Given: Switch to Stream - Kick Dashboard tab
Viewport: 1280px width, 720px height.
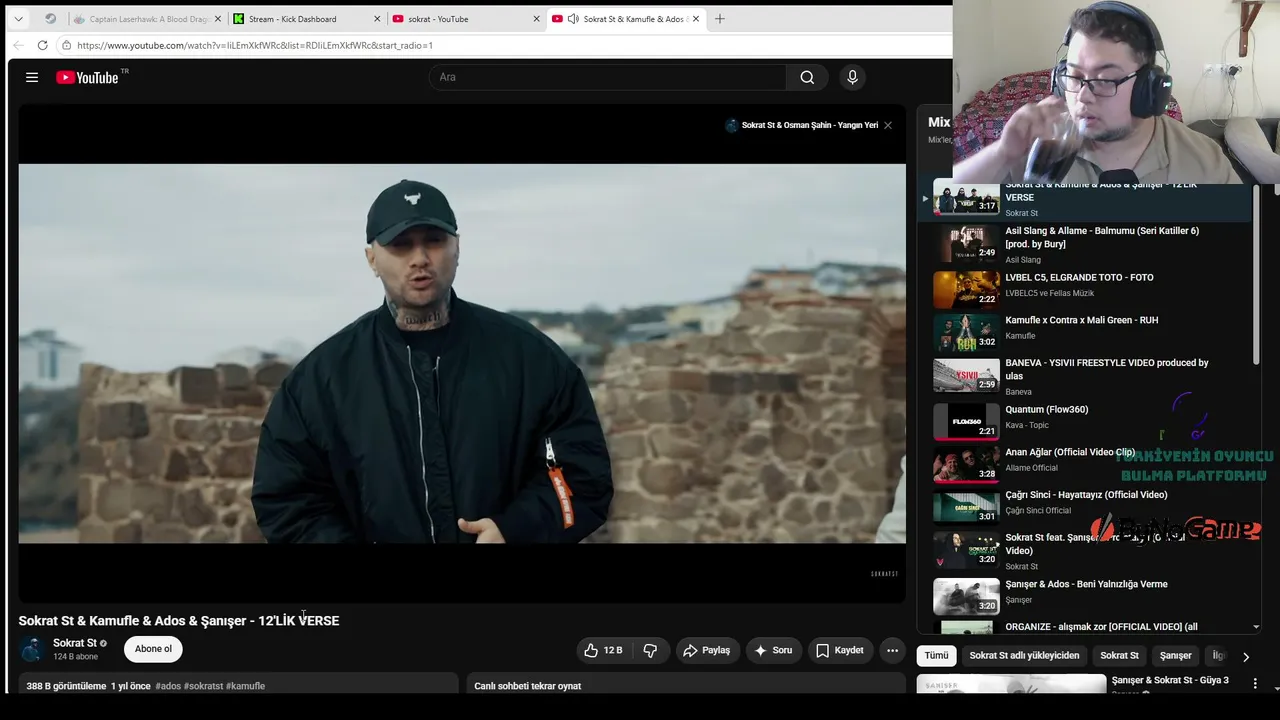Looking at the screenshot, I should click(306, 19).
